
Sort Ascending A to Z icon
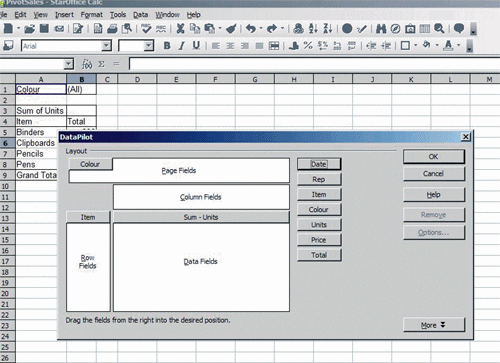(313, 29)
